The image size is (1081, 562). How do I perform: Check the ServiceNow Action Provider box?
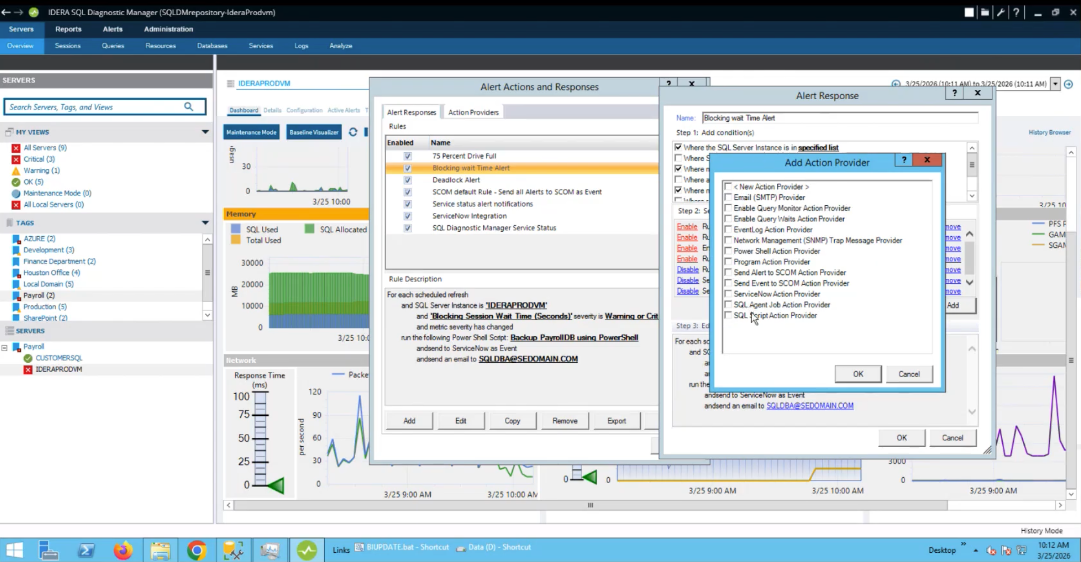(728, 294)
